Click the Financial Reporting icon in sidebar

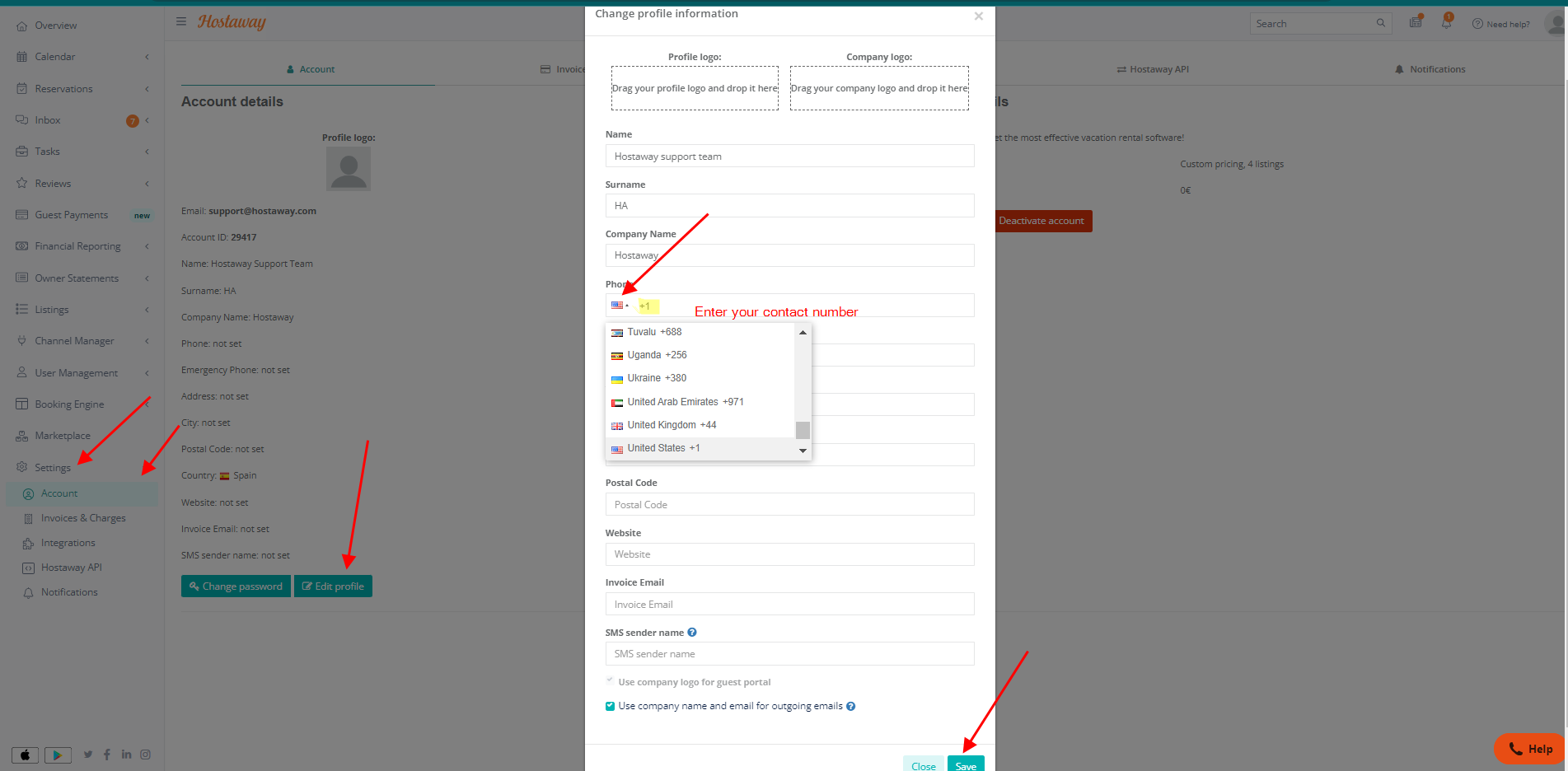pyautogui.click(x=21, y=246)
